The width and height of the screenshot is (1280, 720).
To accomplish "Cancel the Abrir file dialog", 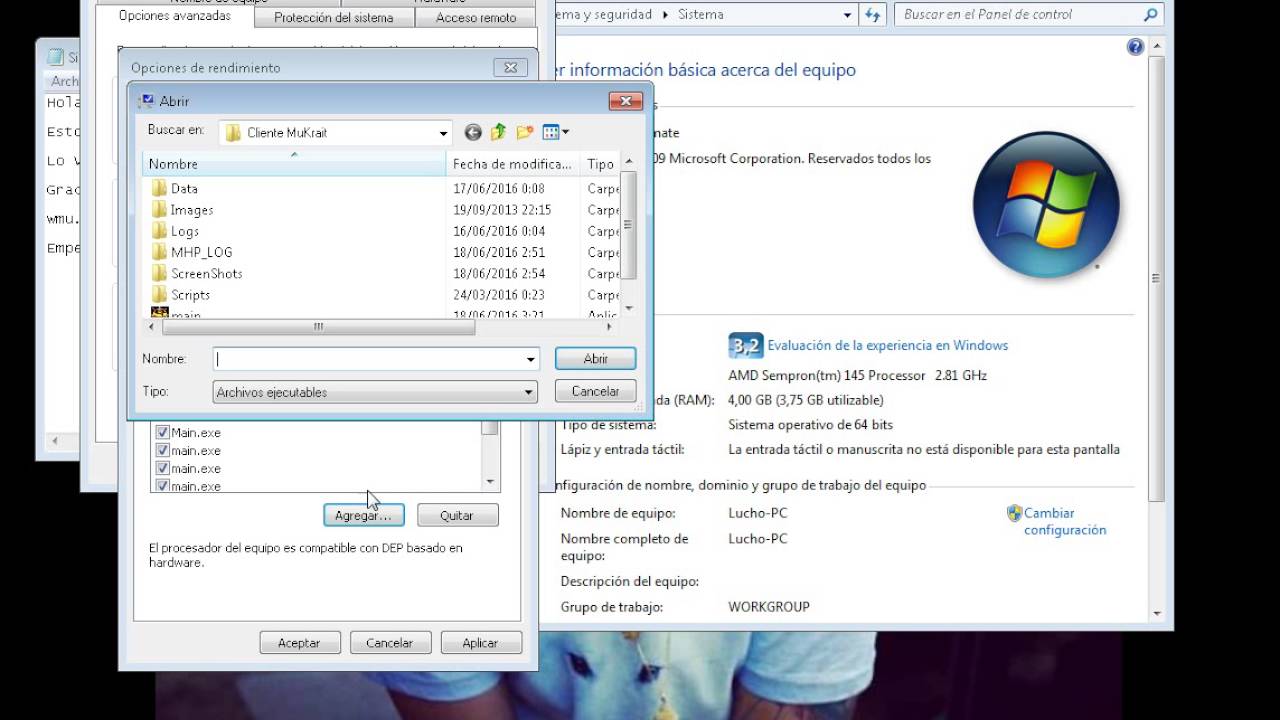I will (596, 392).
